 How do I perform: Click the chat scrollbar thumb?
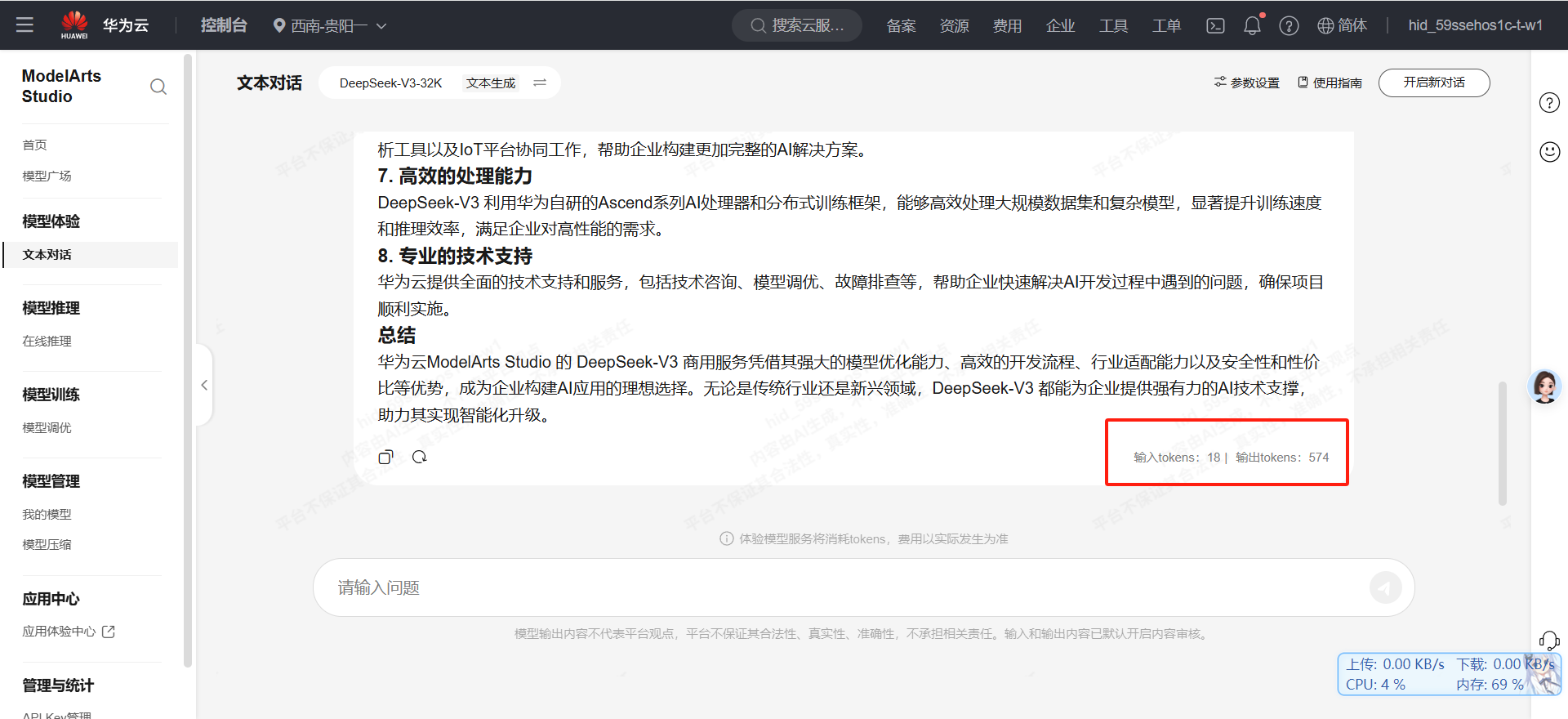click(1502, 443)
